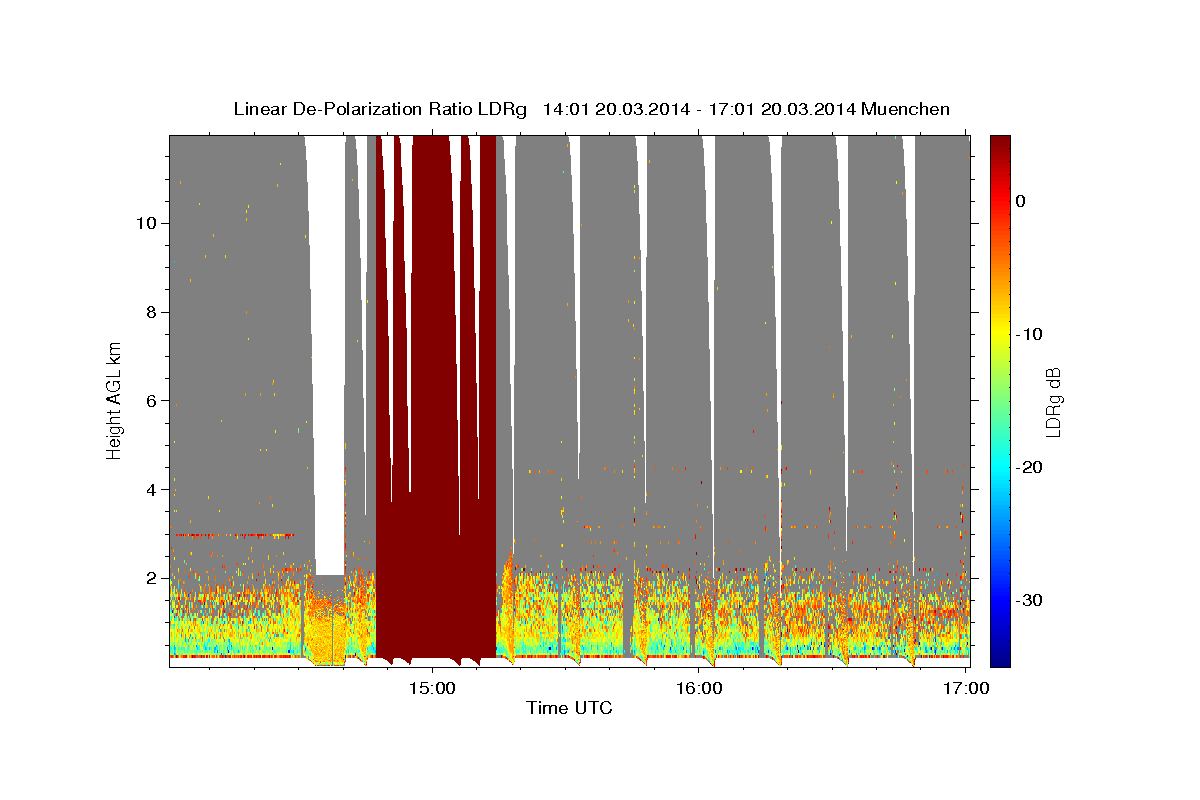Click the 'Height AGL km' y-axis label
This screenshot has height=800, width=1200.
tap(115, 399)
